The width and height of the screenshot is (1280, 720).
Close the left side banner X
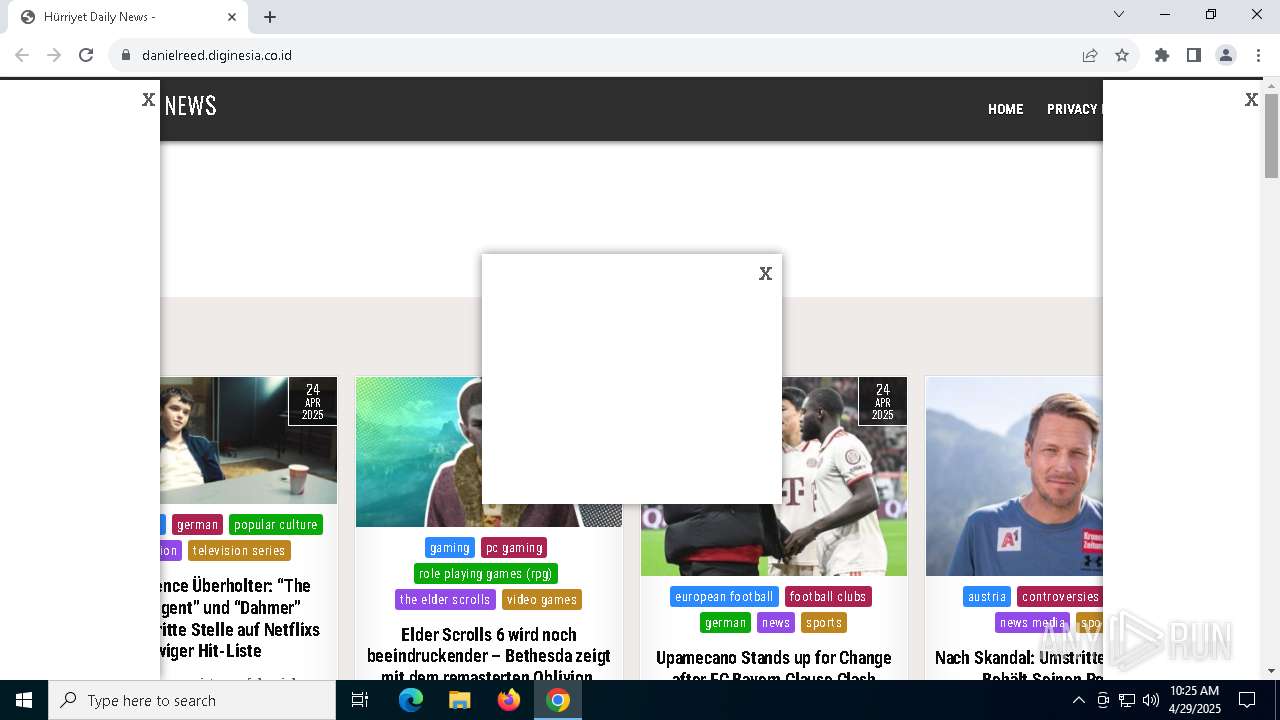point(148,100)
